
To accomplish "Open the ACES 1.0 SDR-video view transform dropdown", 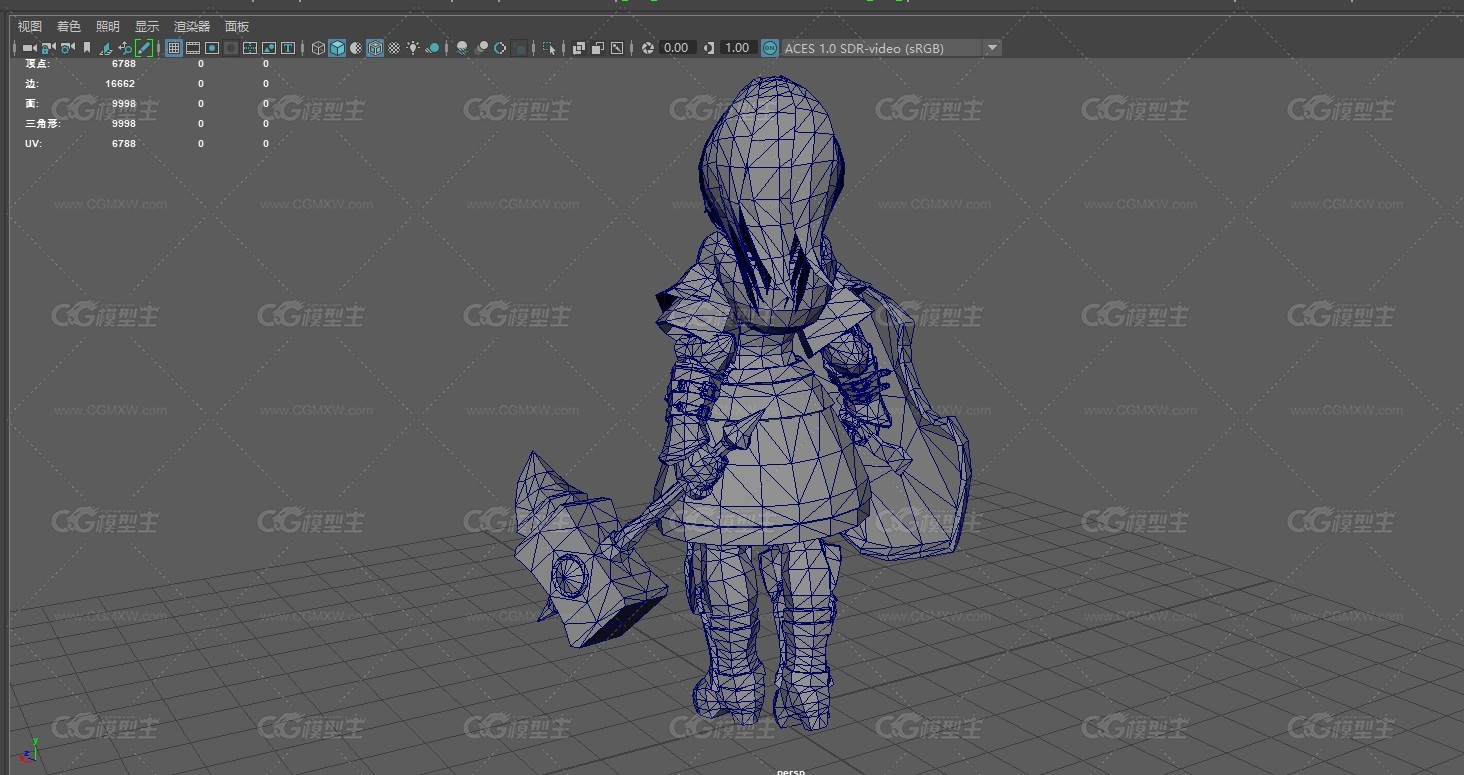I will 891,48.
